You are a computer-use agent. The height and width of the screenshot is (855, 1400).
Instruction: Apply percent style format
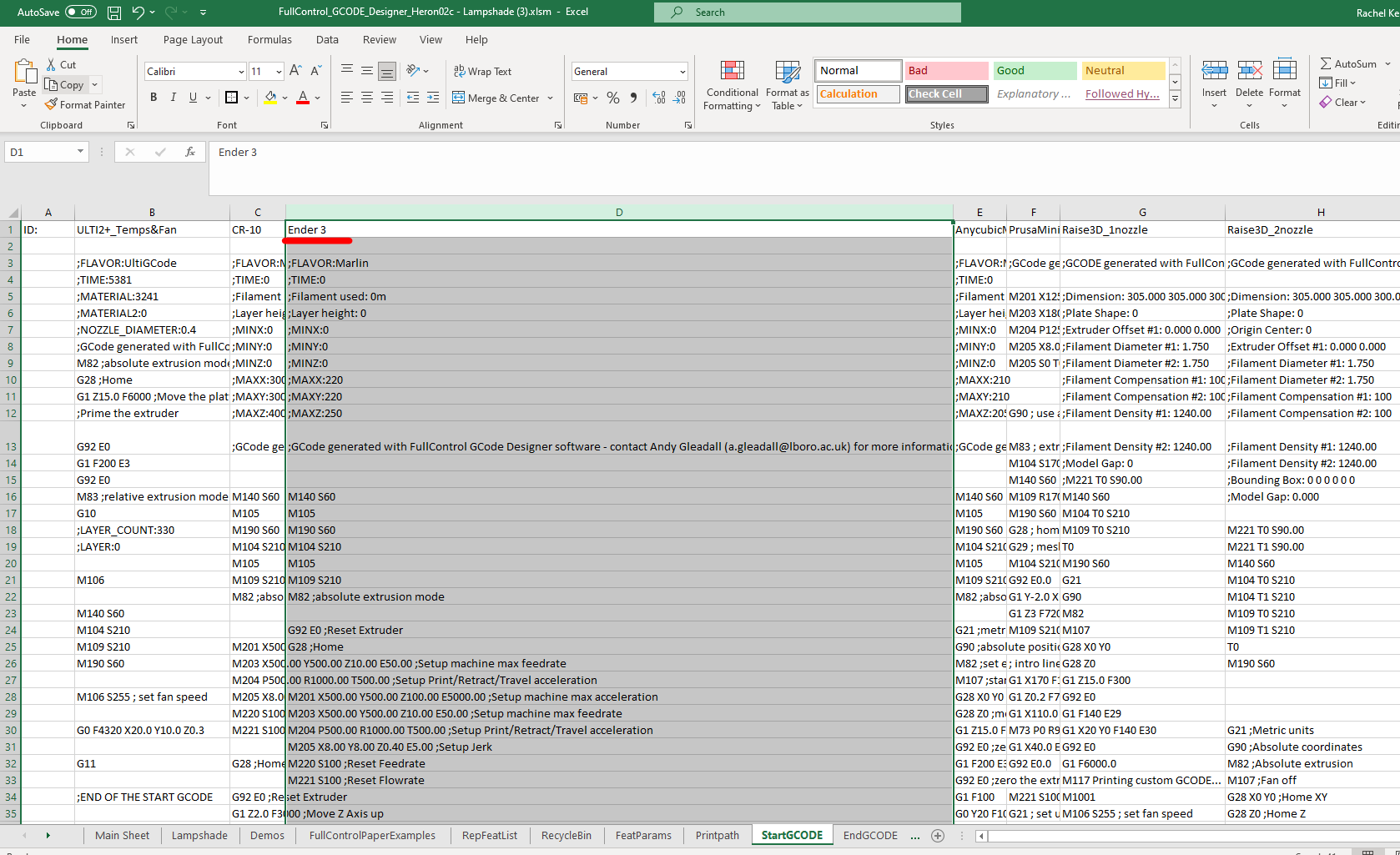coord(613,98)
